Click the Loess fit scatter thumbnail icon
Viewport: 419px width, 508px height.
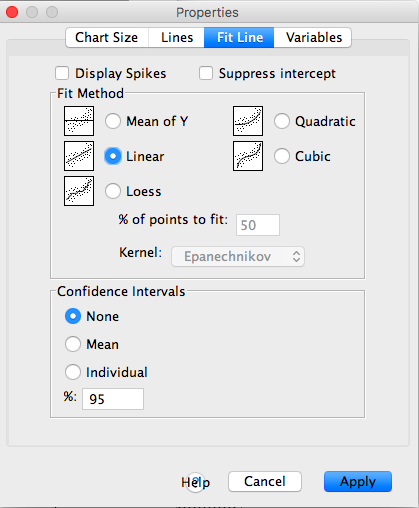(x=79, y=191)
